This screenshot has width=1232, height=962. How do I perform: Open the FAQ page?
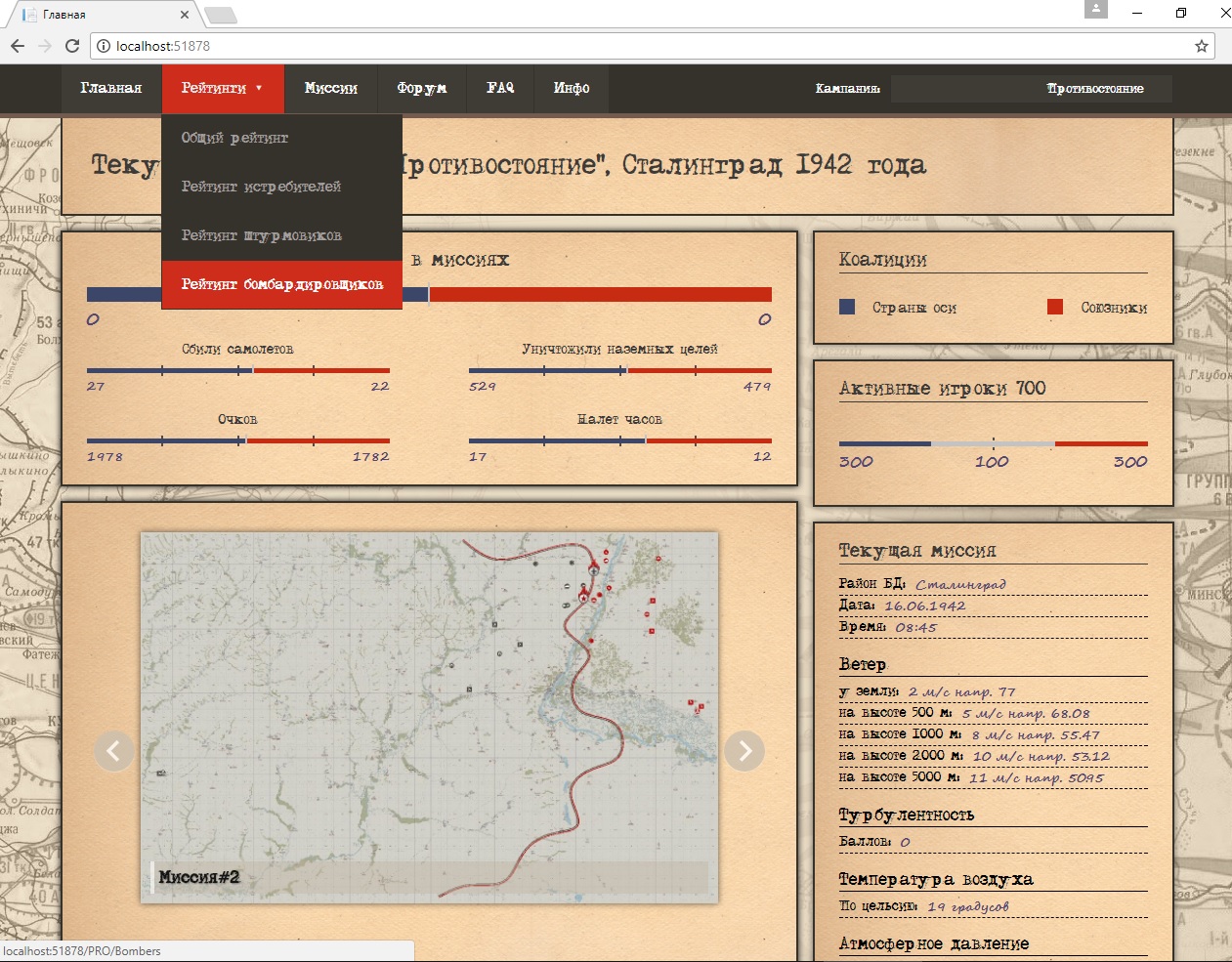[500, 89]
